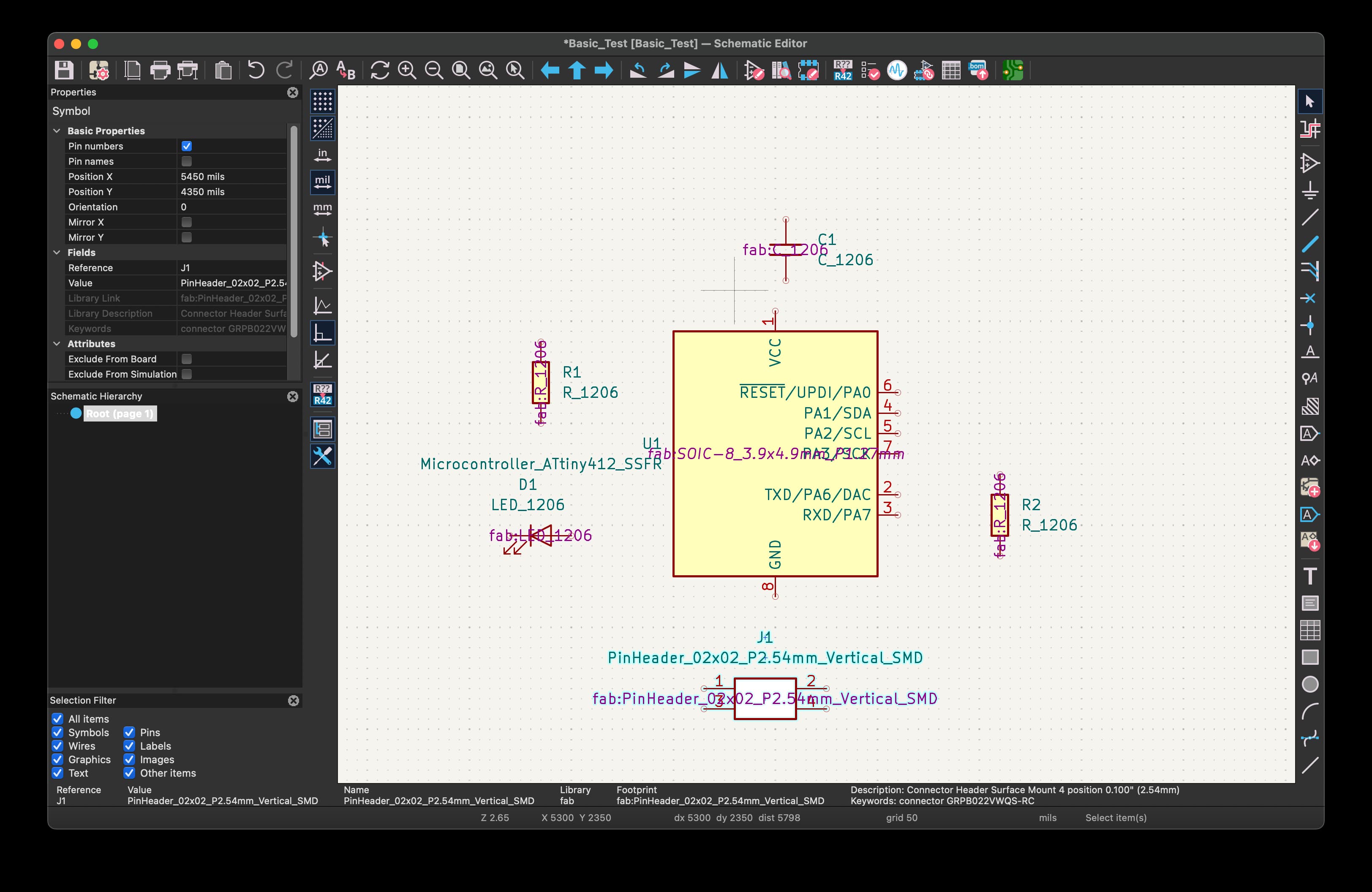The width and height of the screenshot is (1372, 892).
Task: Click the zoom to fit icon
Action: [460, 70]
